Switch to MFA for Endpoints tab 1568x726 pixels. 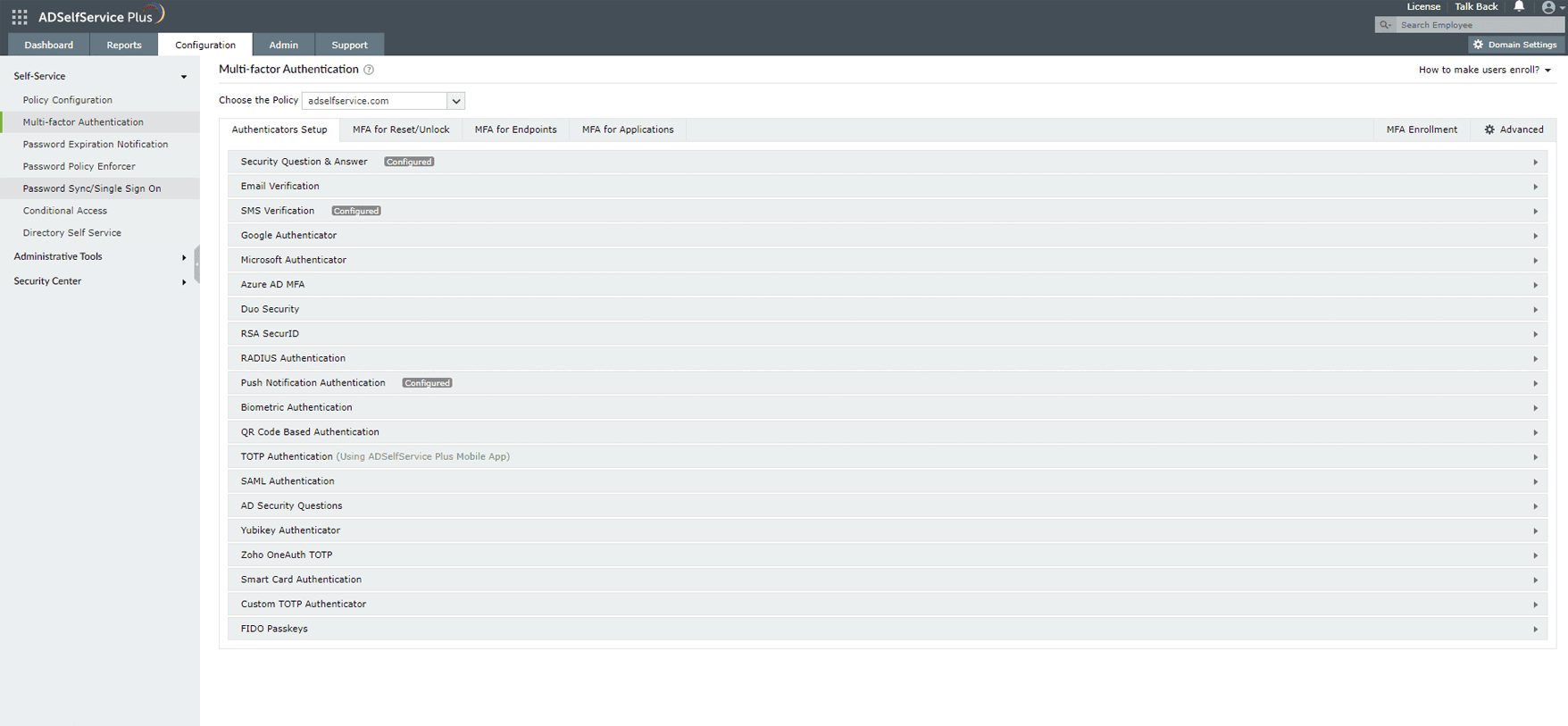[x=515, y=129]
